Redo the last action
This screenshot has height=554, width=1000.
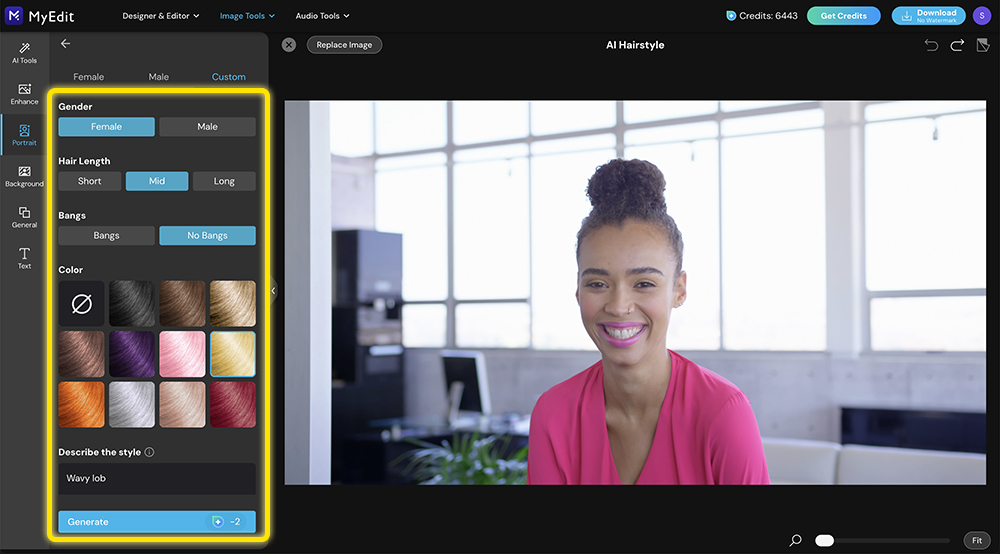(957, 45)
